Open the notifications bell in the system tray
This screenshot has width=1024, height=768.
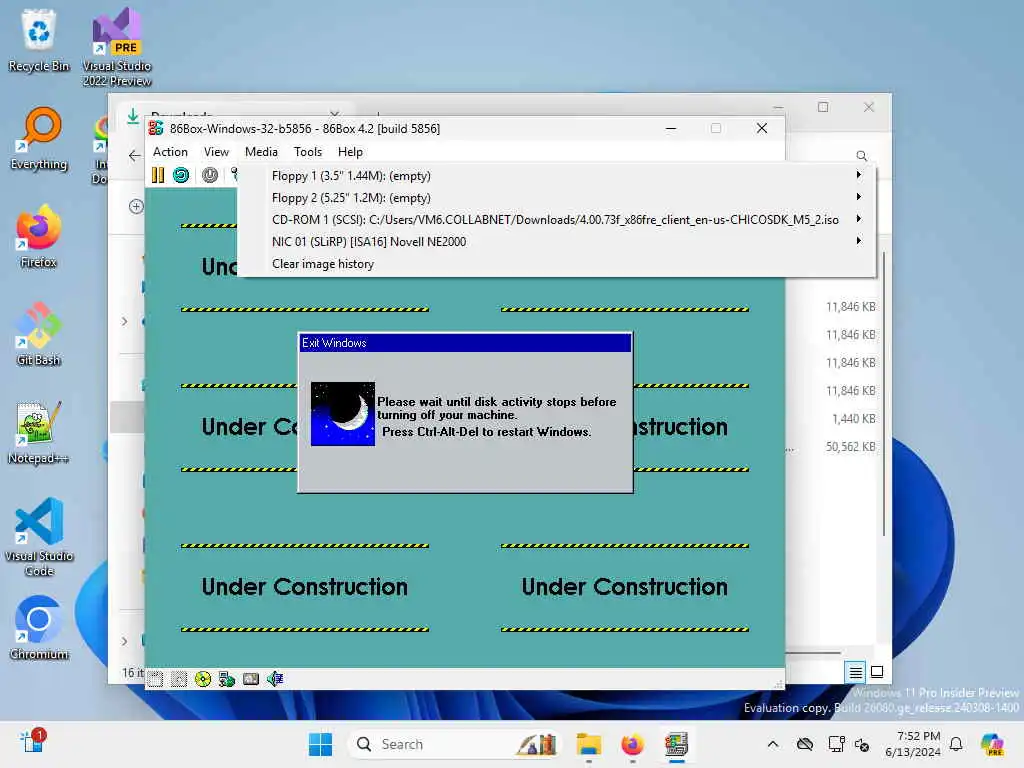click(956, 744)
